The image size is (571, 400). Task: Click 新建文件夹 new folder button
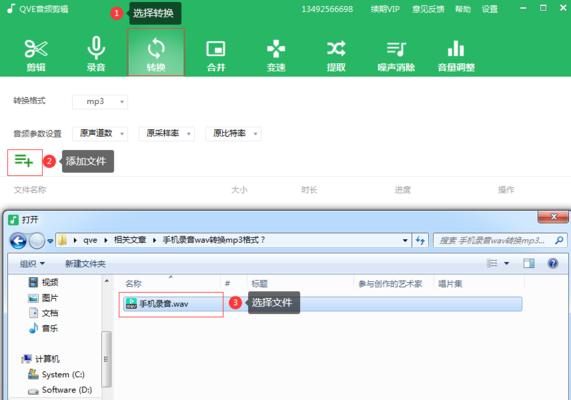pyautogui.click(x=85, y=264)
